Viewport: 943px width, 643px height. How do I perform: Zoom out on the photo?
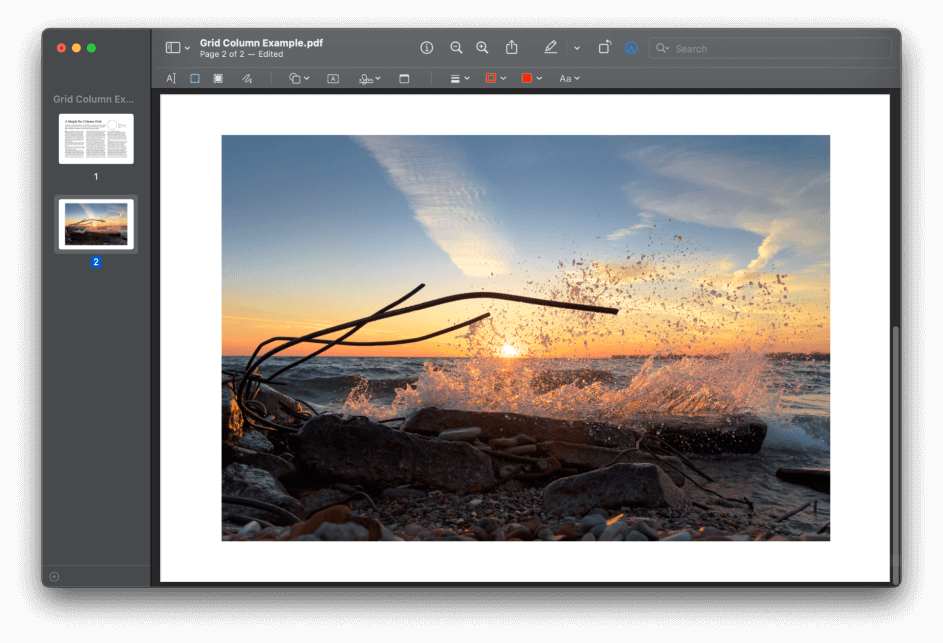[x=456, y=47]
